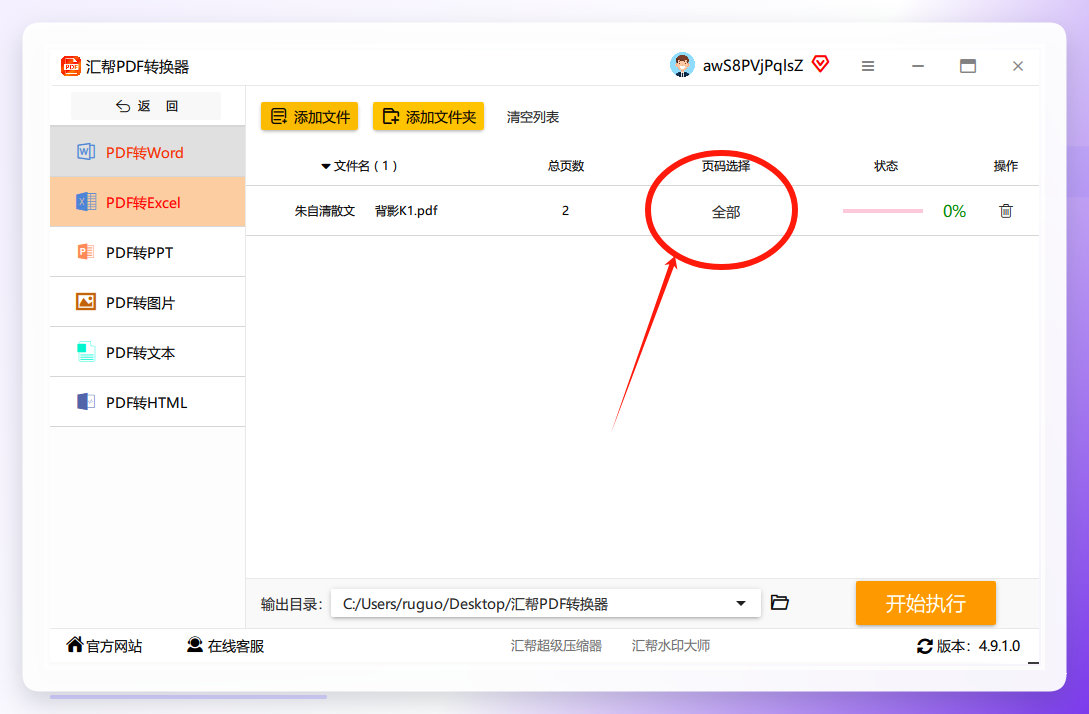Click the 总页数 column header
1089x714 pixels.
click(566, 166)
